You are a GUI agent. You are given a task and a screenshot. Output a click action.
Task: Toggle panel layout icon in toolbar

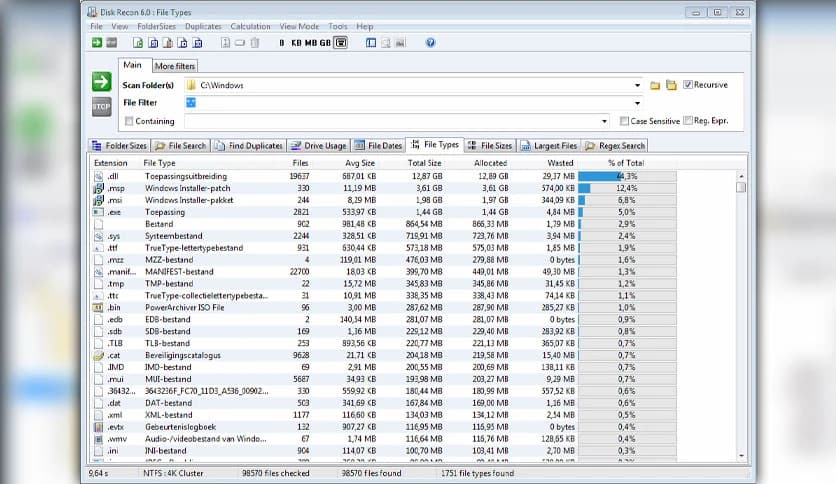(x=371, y=43)
